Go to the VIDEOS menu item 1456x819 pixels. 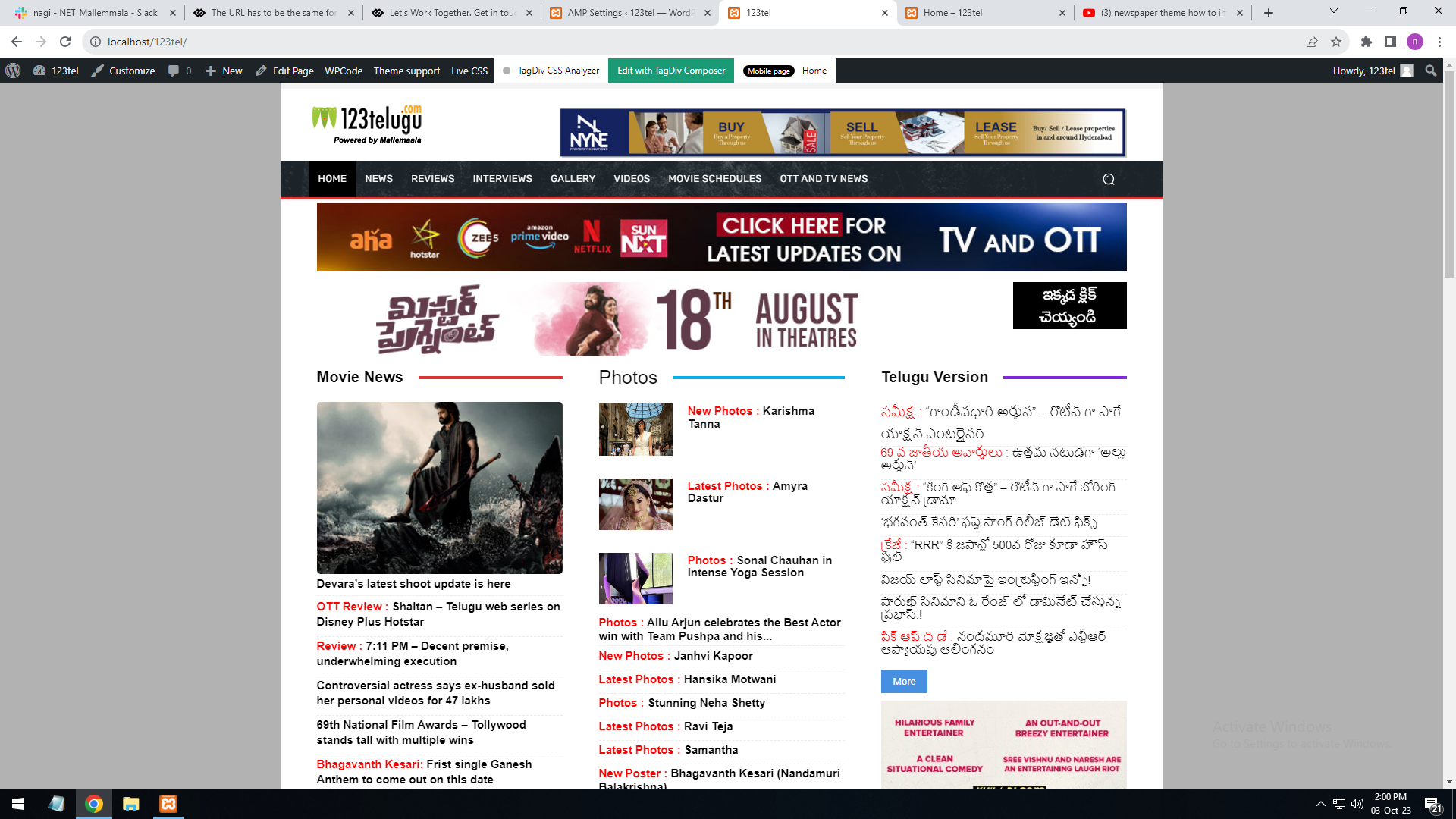pos(632,179)
